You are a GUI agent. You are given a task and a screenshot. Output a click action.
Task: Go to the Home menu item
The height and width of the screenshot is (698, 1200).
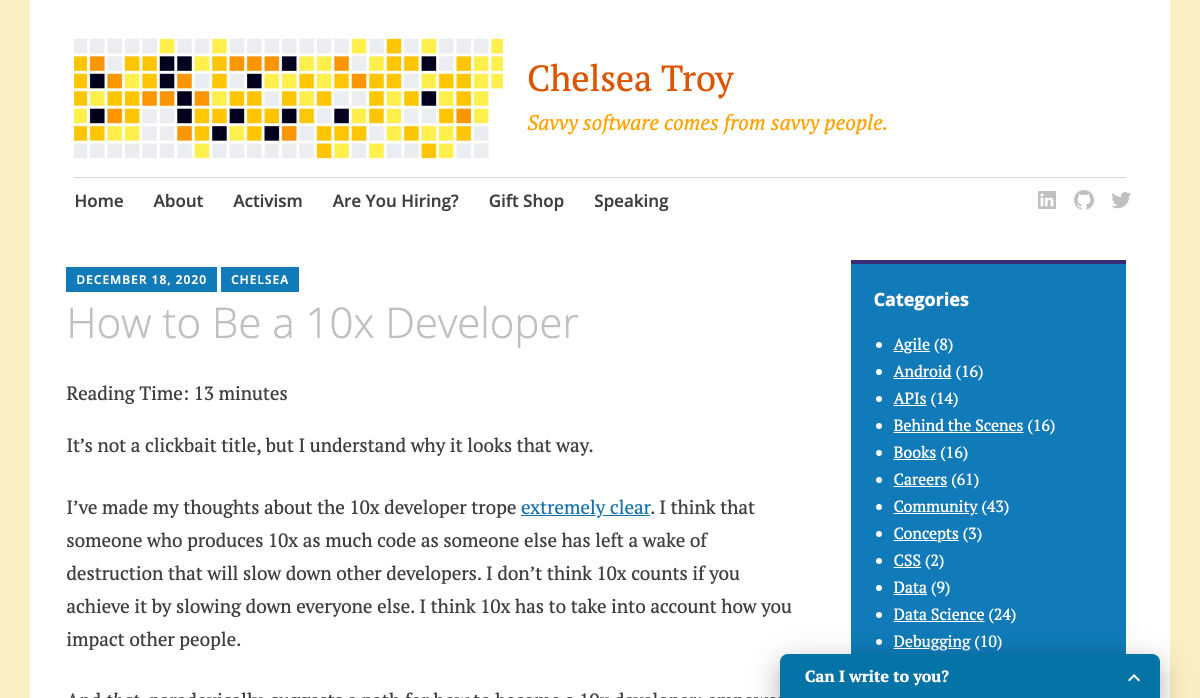pyautogui.click(x=99, y=201)
